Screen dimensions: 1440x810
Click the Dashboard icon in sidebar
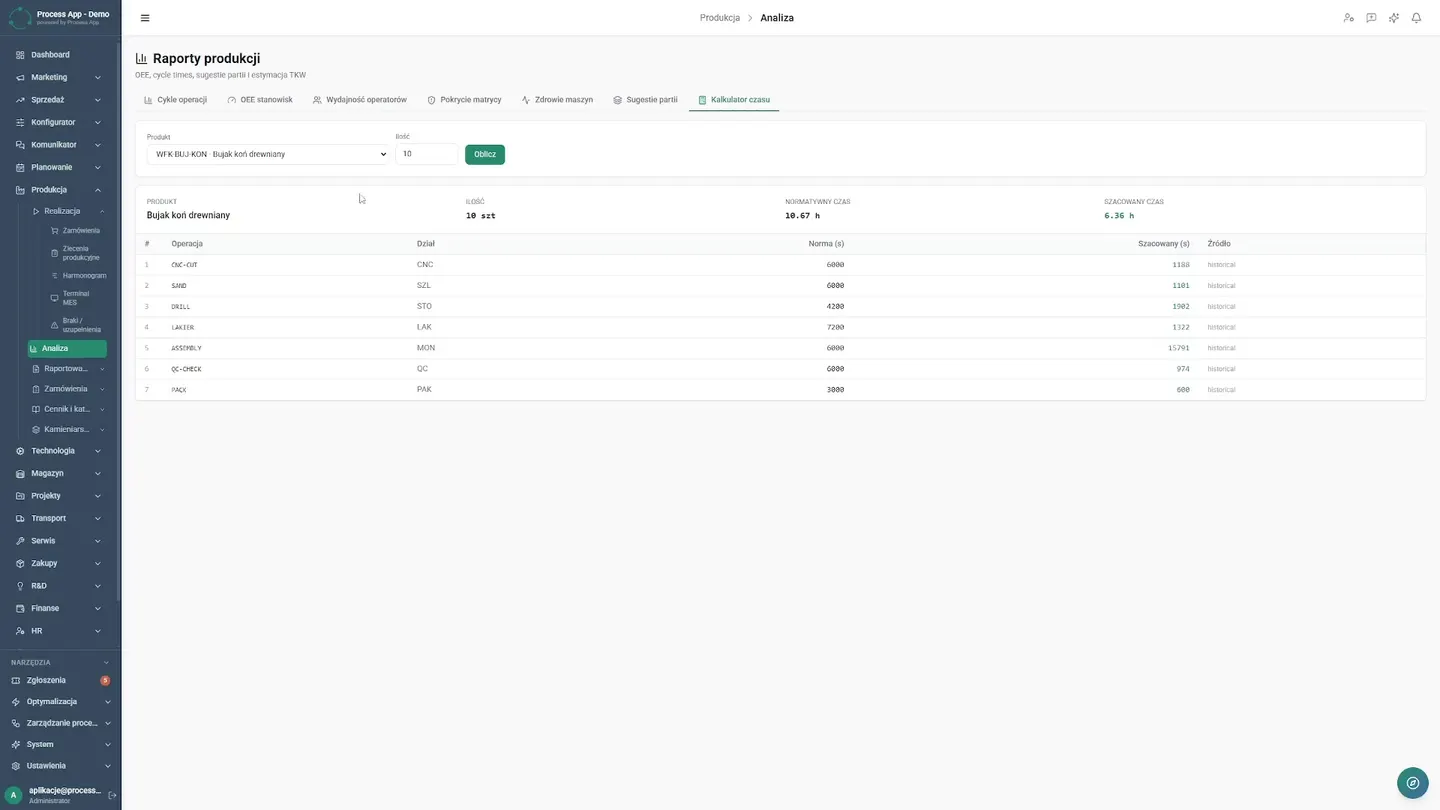[x=20, y=55]
